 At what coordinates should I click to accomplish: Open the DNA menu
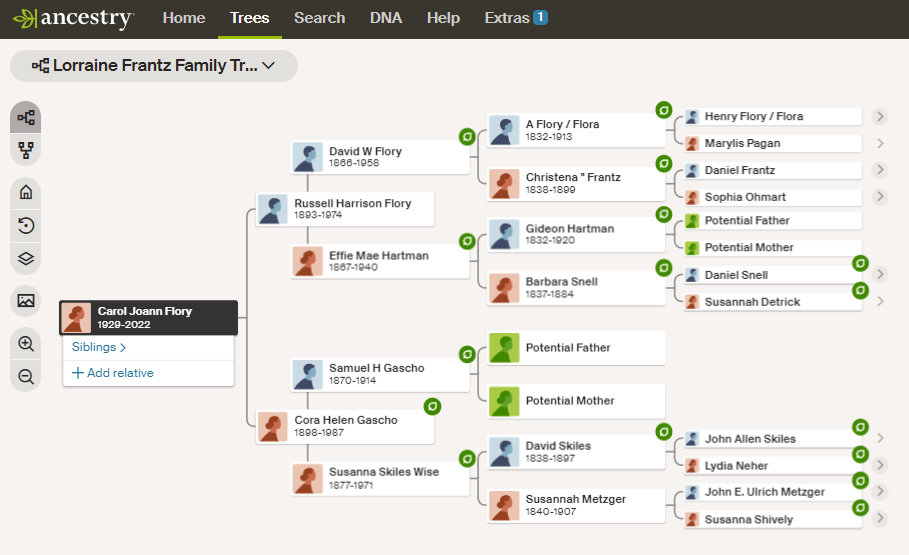(386, 18)
